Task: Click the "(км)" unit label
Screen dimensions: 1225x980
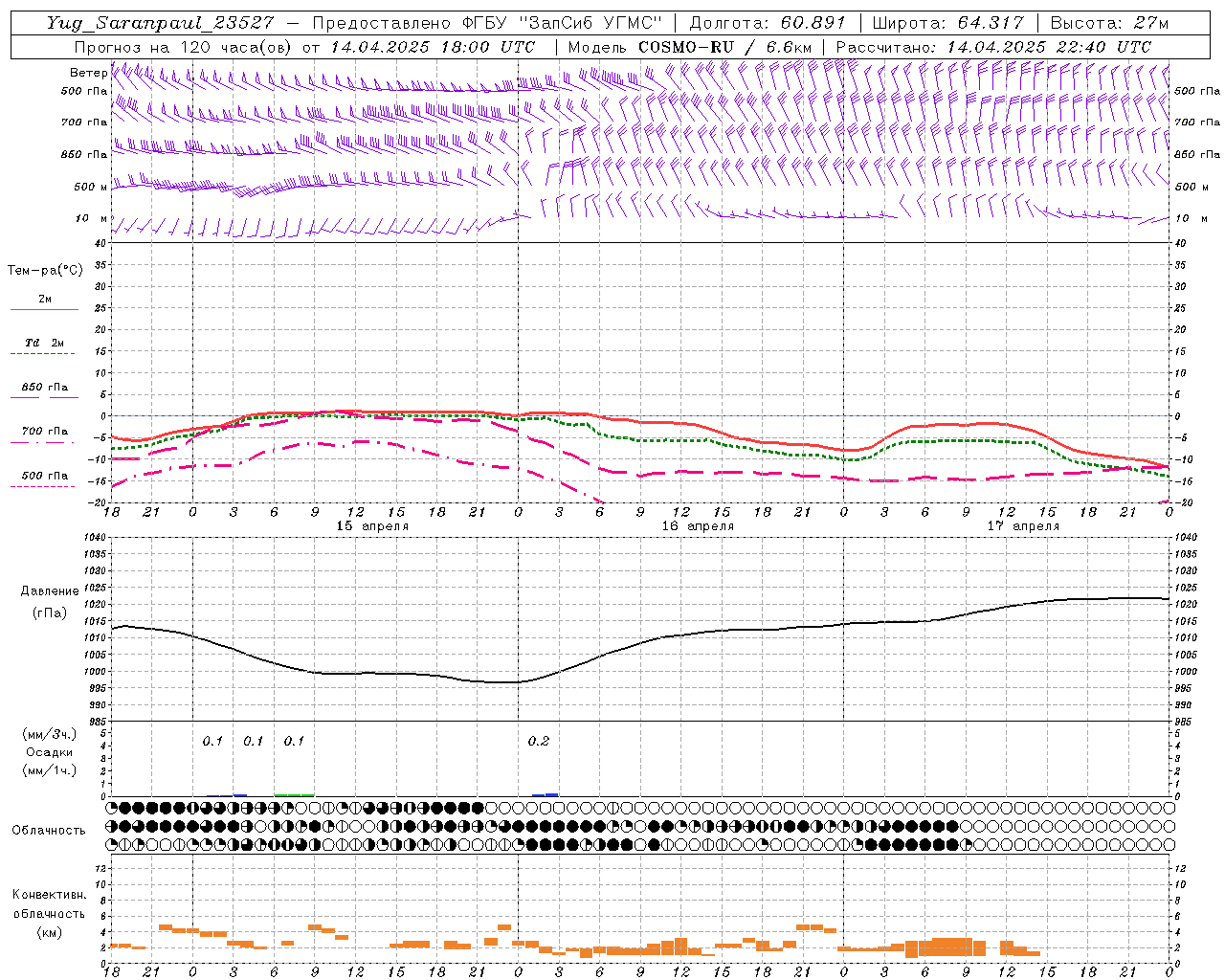Action: (49, 932)
